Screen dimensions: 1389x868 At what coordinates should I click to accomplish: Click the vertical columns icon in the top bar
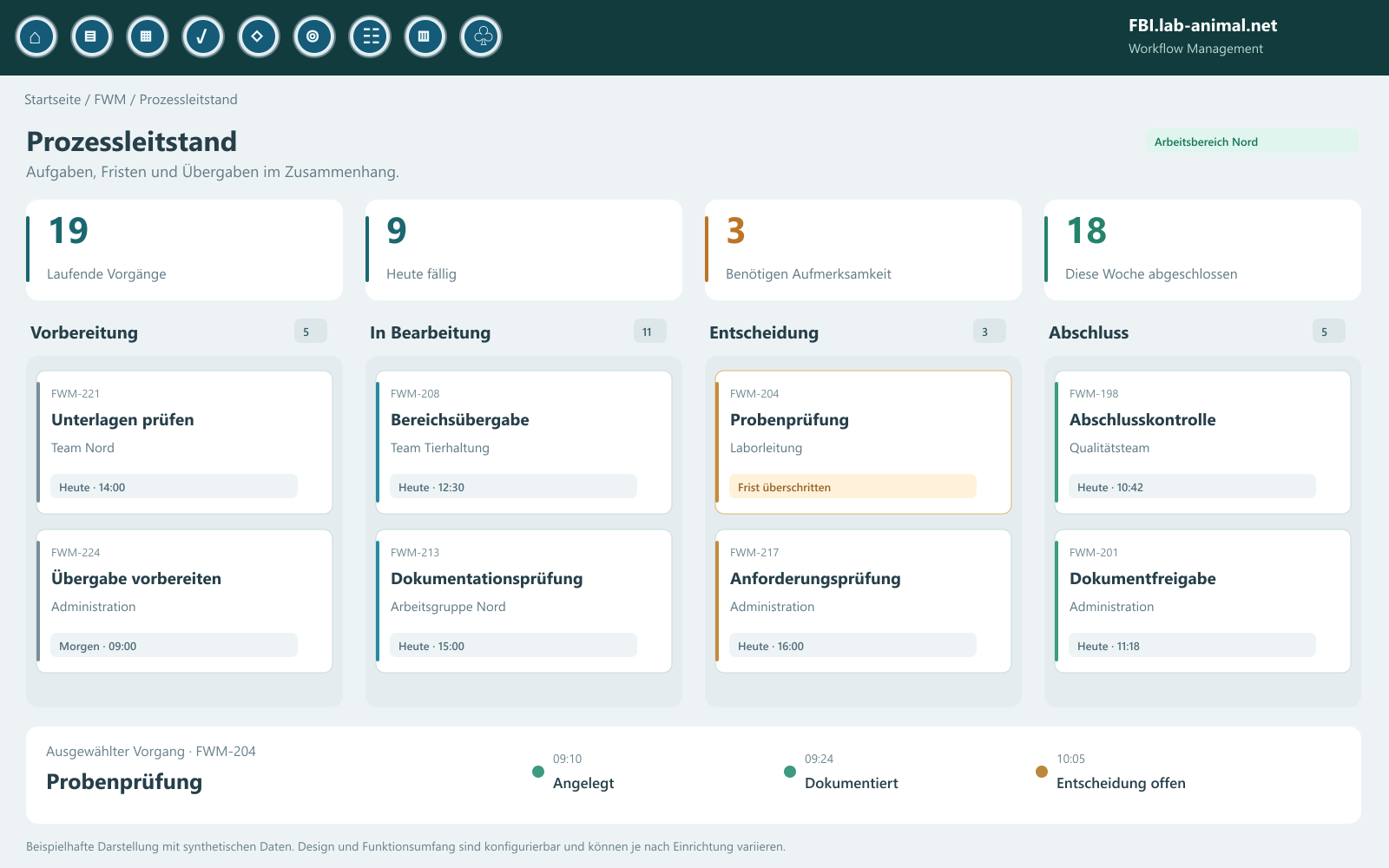point(425,36)
